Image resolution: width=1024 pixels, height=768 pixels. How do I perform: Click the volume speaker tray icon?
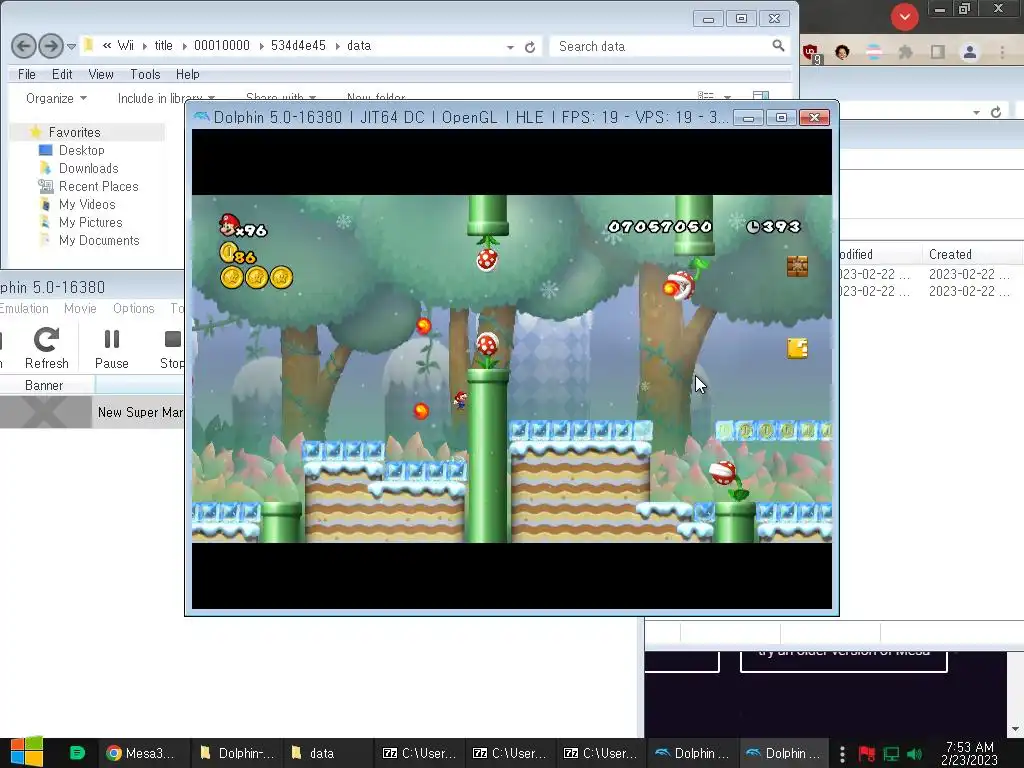(x=915, y=754)
